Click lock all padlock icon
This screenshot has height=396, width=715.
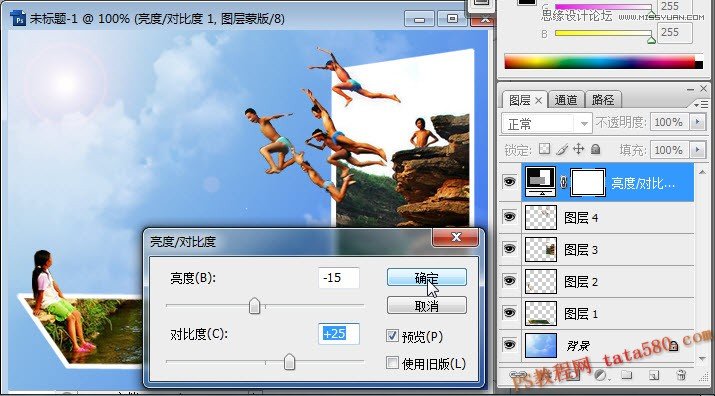(595, 149)
